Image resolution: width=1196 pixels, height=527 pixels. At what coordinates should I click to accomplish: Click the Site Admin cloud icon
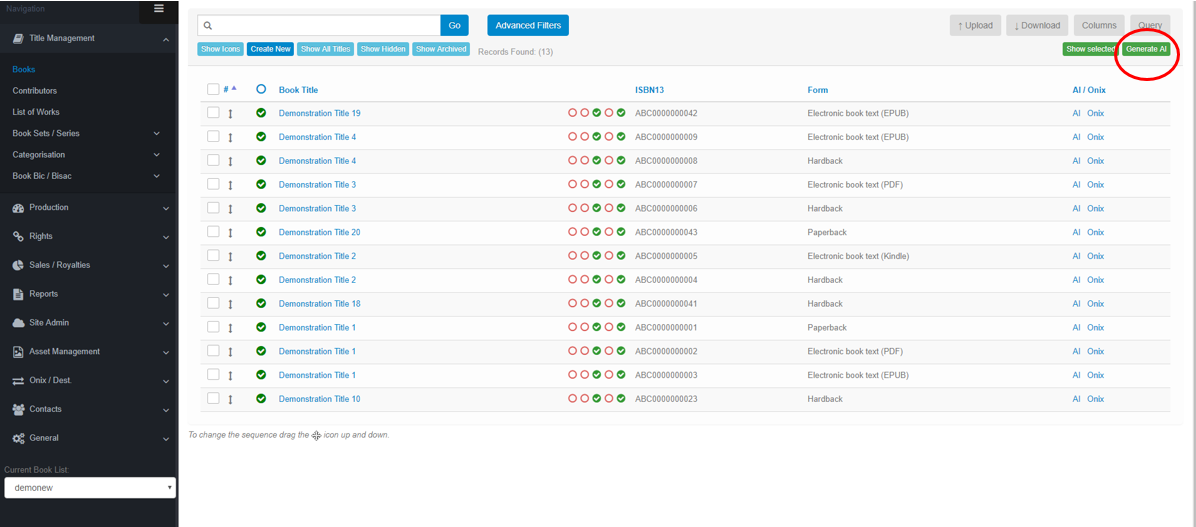click(x=19, y=323)
